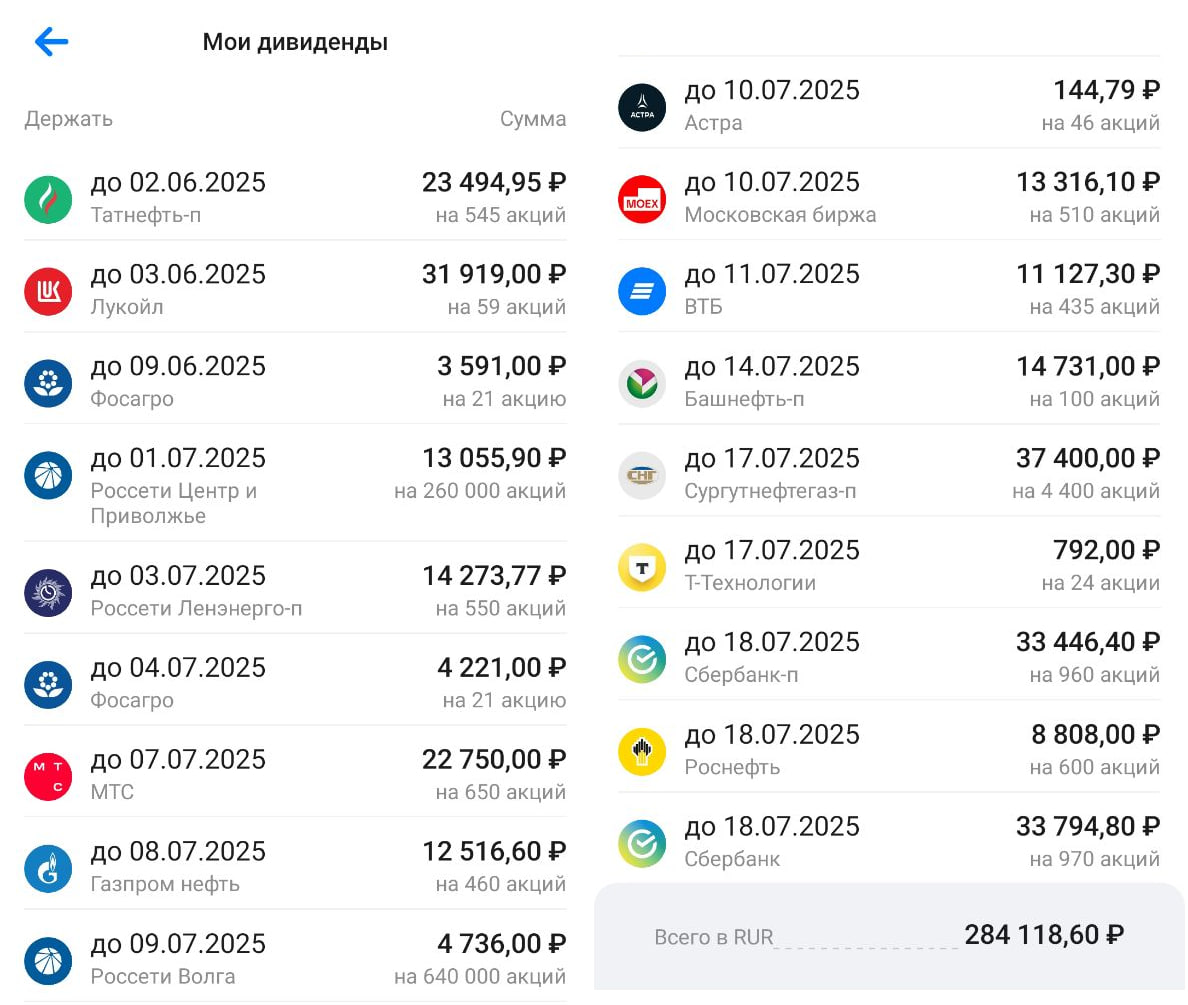Viewport: 1188px width, 1005px height.
Task: Open Россети Центр и Приволжье dividend row
Action: point(295,485)
